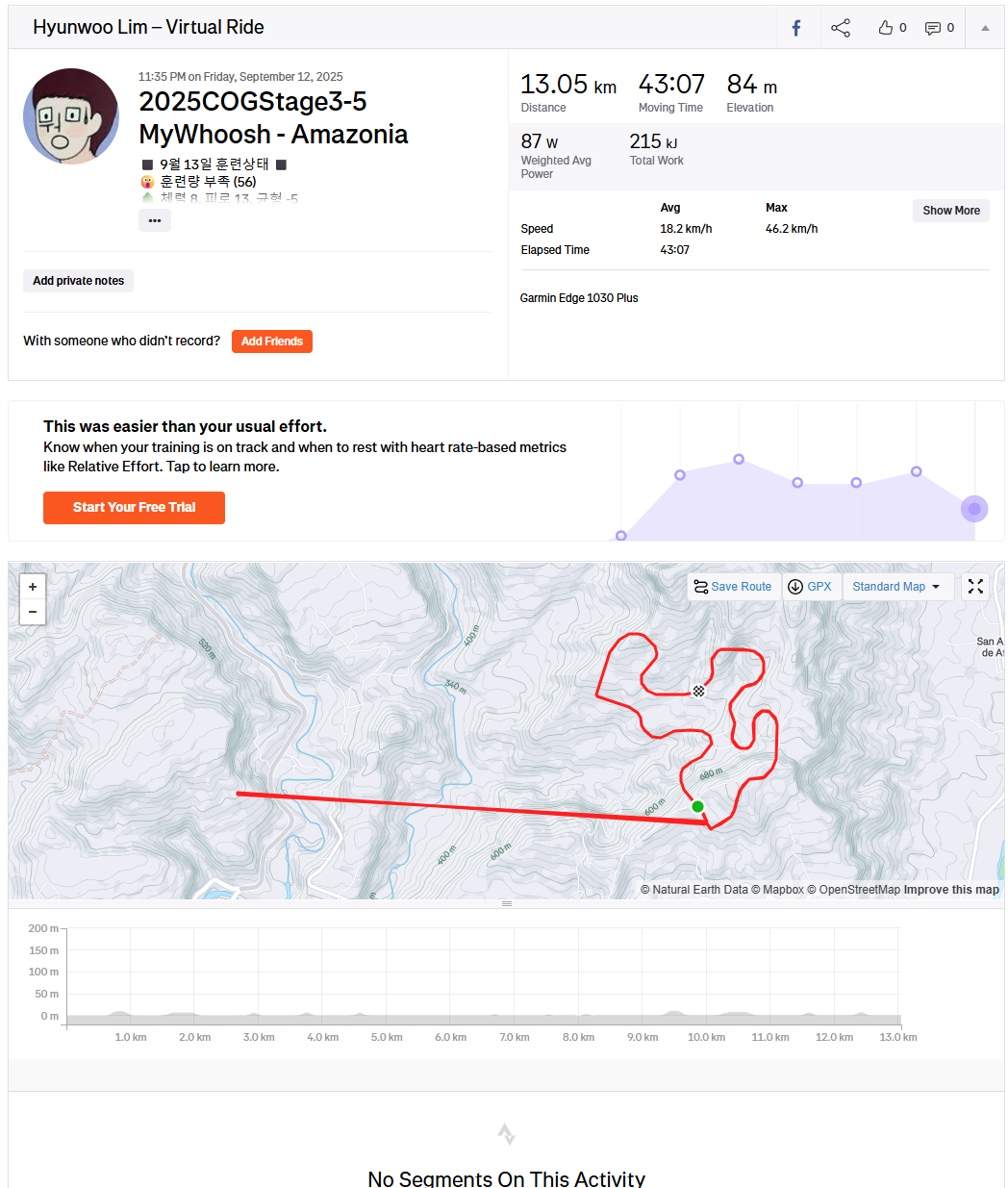This screenshot has width=1008, height=1188.
Task: Collapse the activity header triangle
Action: [985, 28]
